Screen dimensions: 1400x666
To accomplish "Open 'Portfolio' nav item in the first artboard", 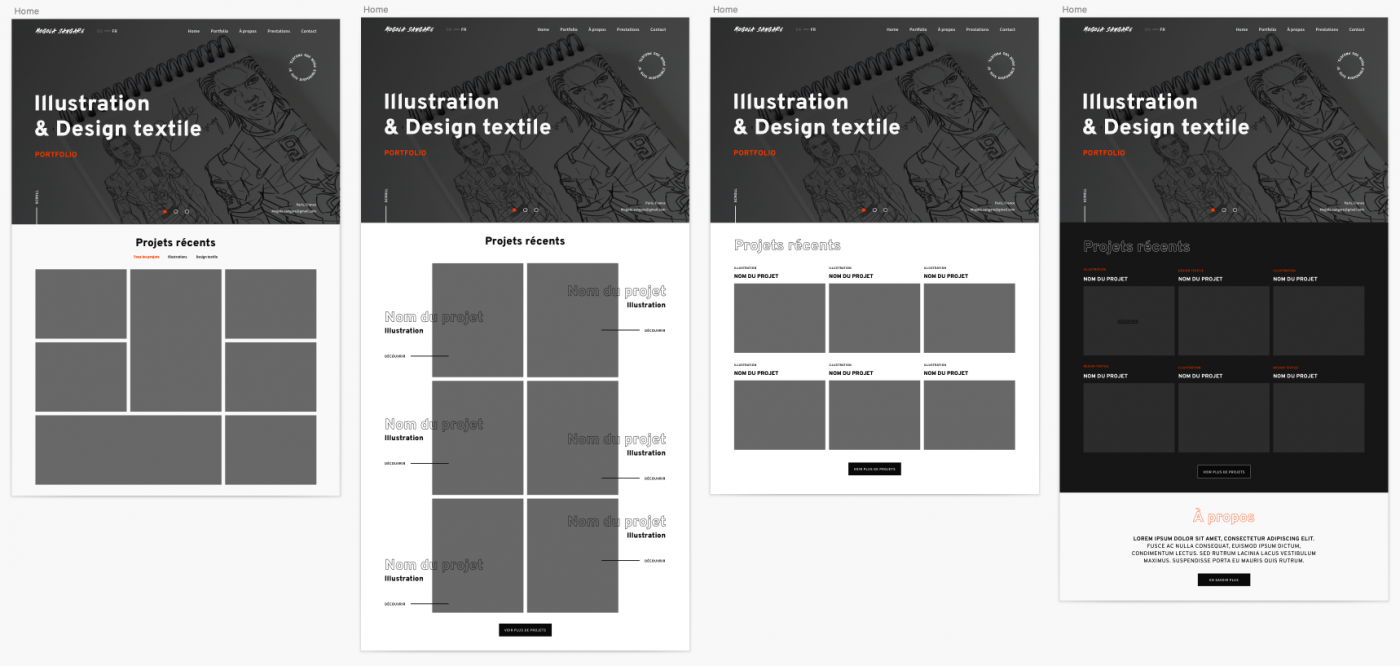I will [x=219, y=31].
